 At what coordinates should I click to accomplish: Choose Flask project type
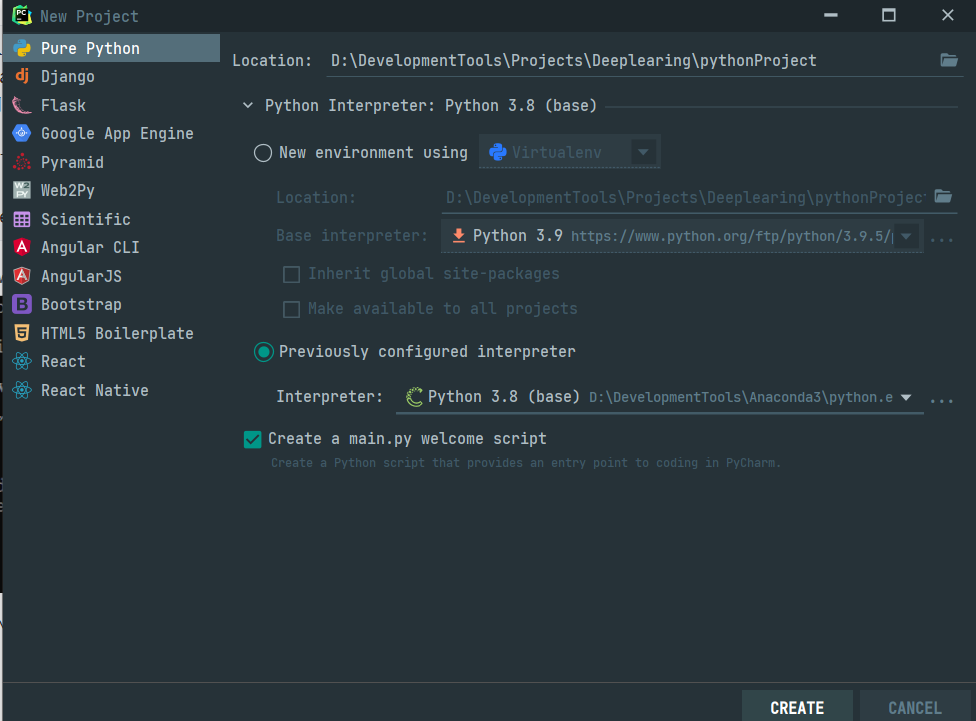pyautogui.click(x=111, y=105)
